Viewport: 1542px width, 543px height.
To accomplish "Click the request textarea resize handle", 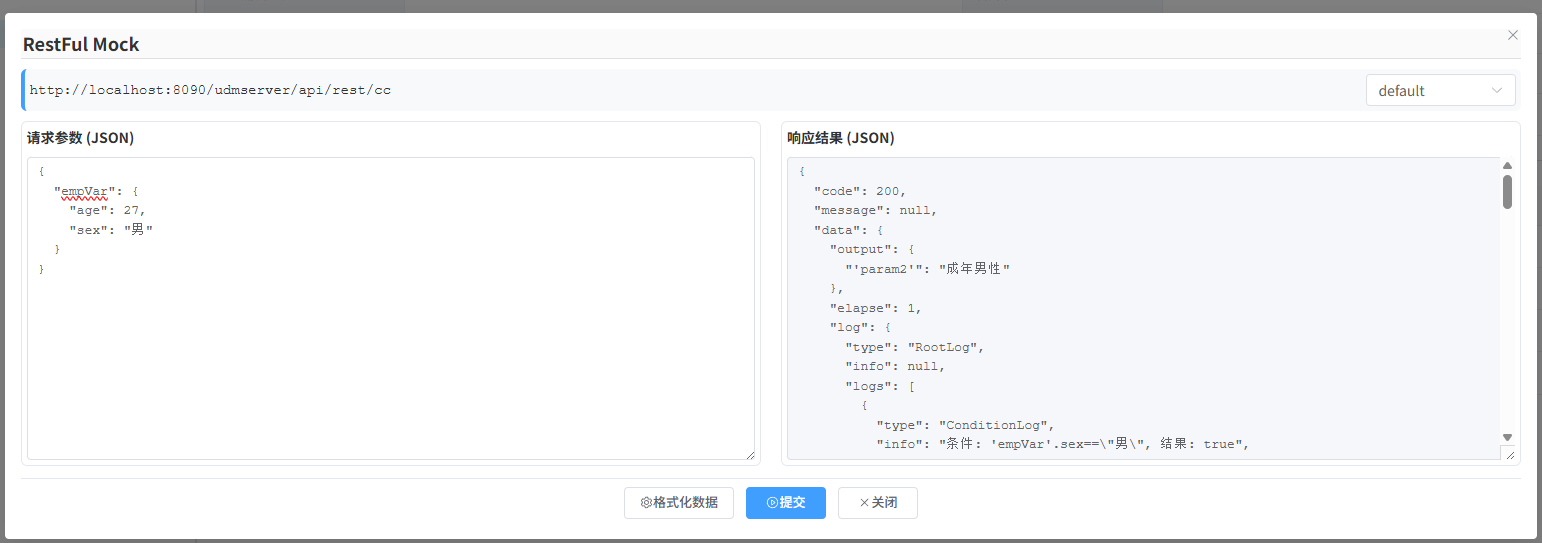I will point(749,454).
